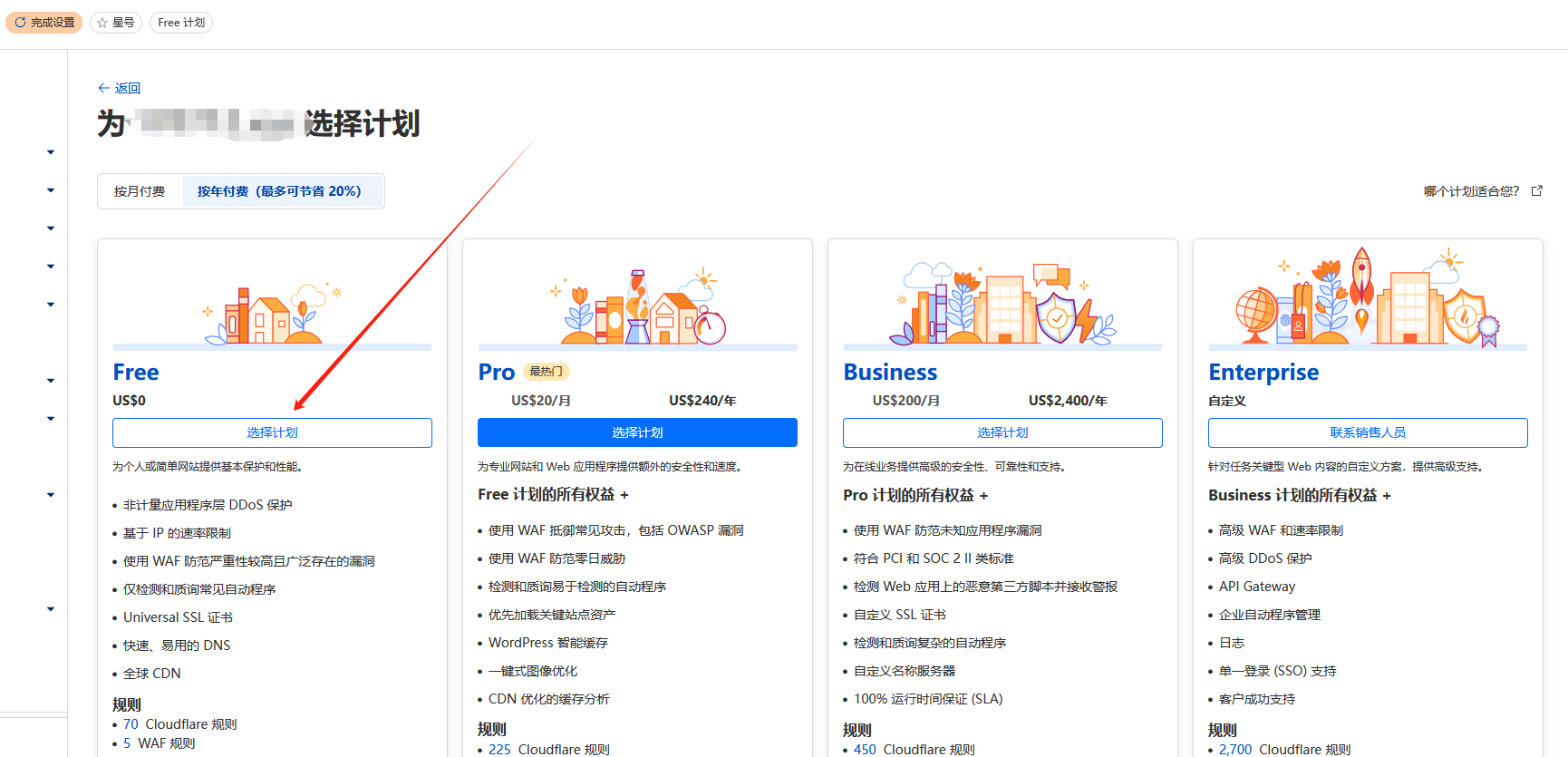Screen dimensions: 1568x757
Task: Select the Pro plan blue 选择计划 button
Action: (x=637, y=432)
